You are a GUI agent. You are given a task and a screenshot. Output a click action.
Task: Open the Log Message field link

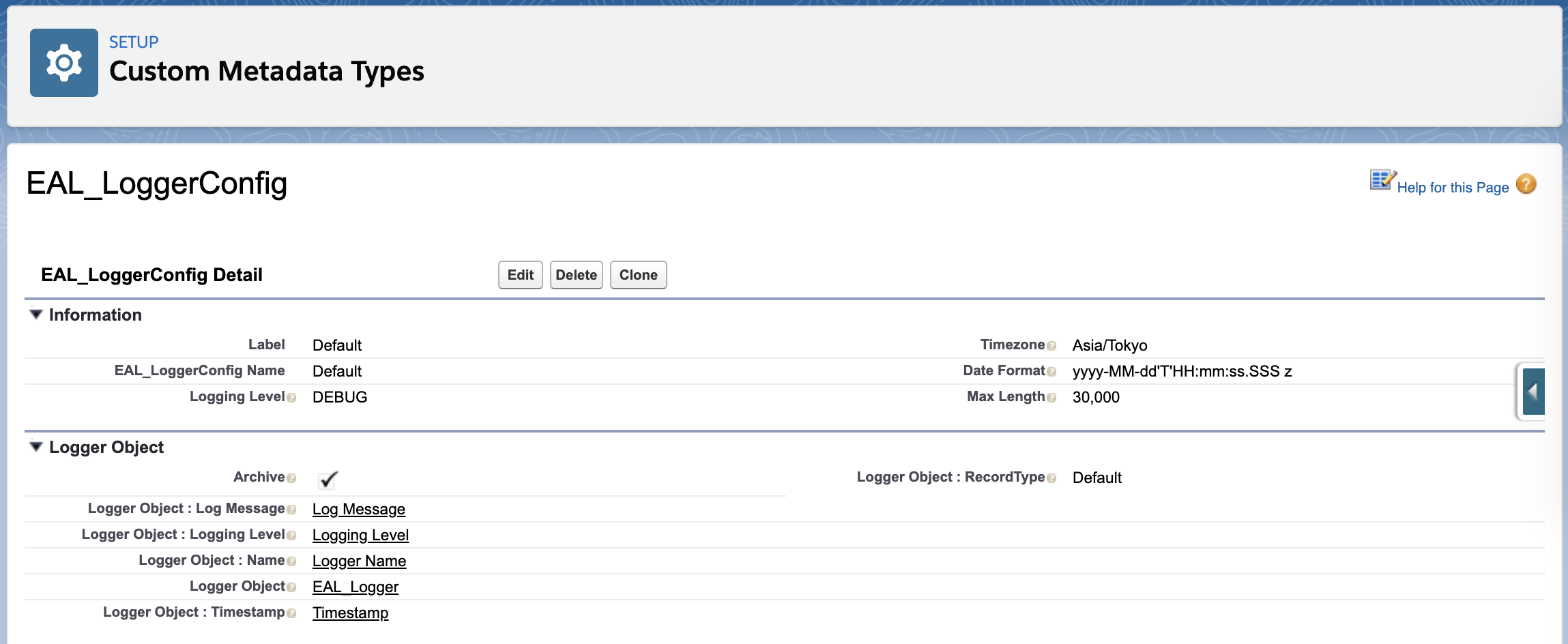click(359, 509)
